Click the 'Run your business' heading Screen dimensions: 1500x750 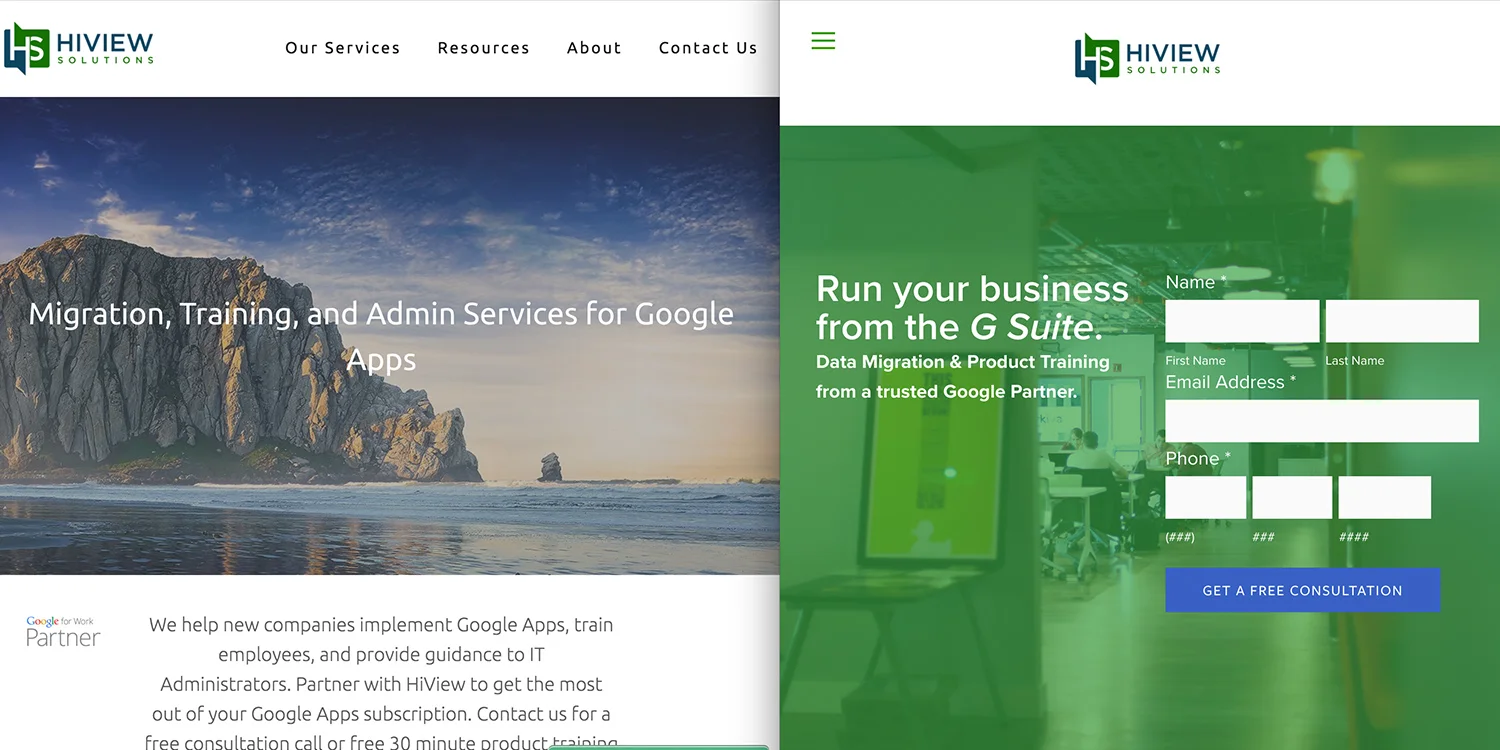[972, 308]
